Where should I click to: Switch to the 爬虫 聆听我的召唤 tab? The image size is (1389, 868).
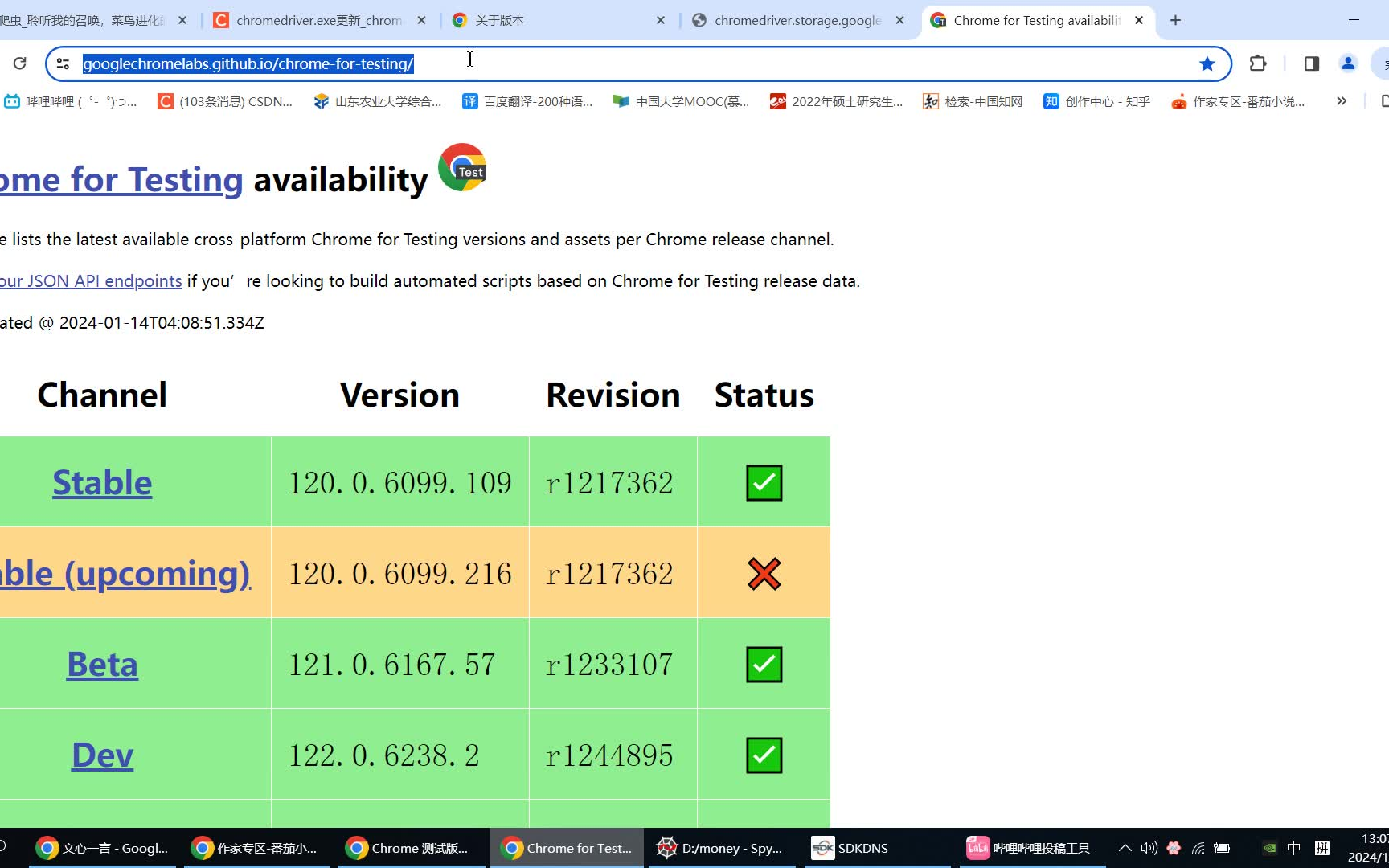tap(88, 20)
